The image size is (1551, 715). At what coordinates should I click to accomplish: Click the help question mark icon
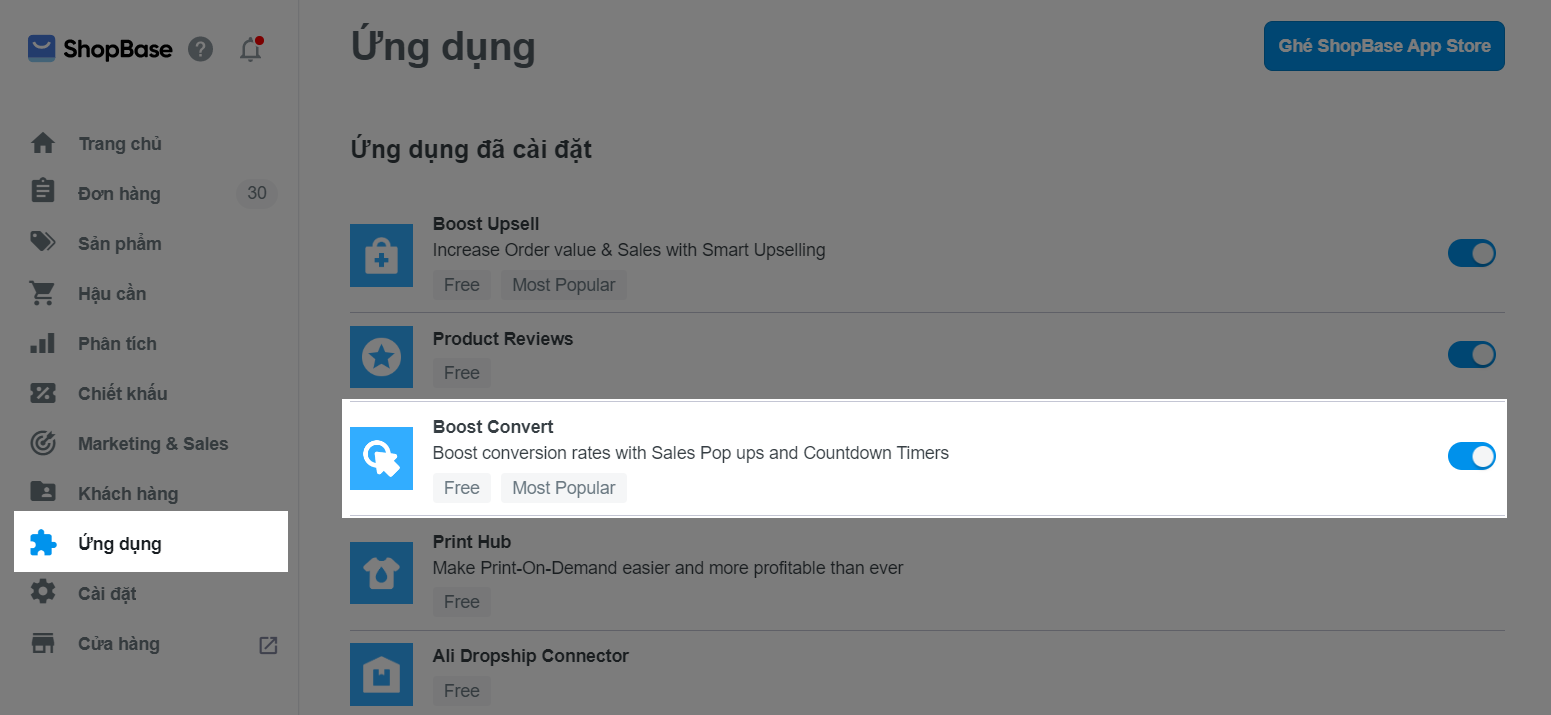tap(200, 49)
